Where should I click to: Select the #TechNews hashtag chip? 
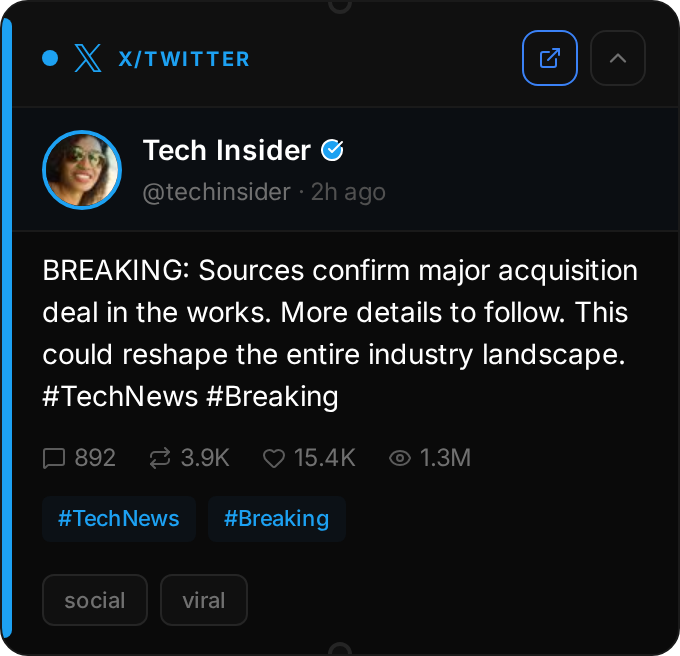pos(119,519)
